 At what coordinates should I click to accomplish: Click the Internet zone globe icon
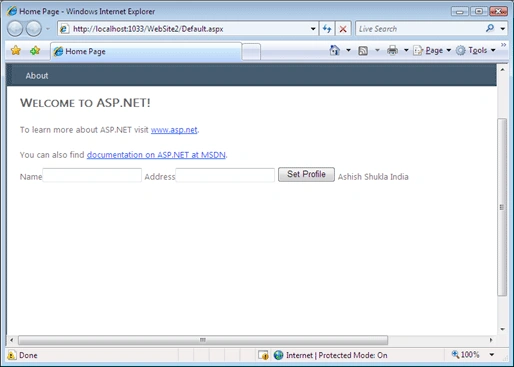278,355
